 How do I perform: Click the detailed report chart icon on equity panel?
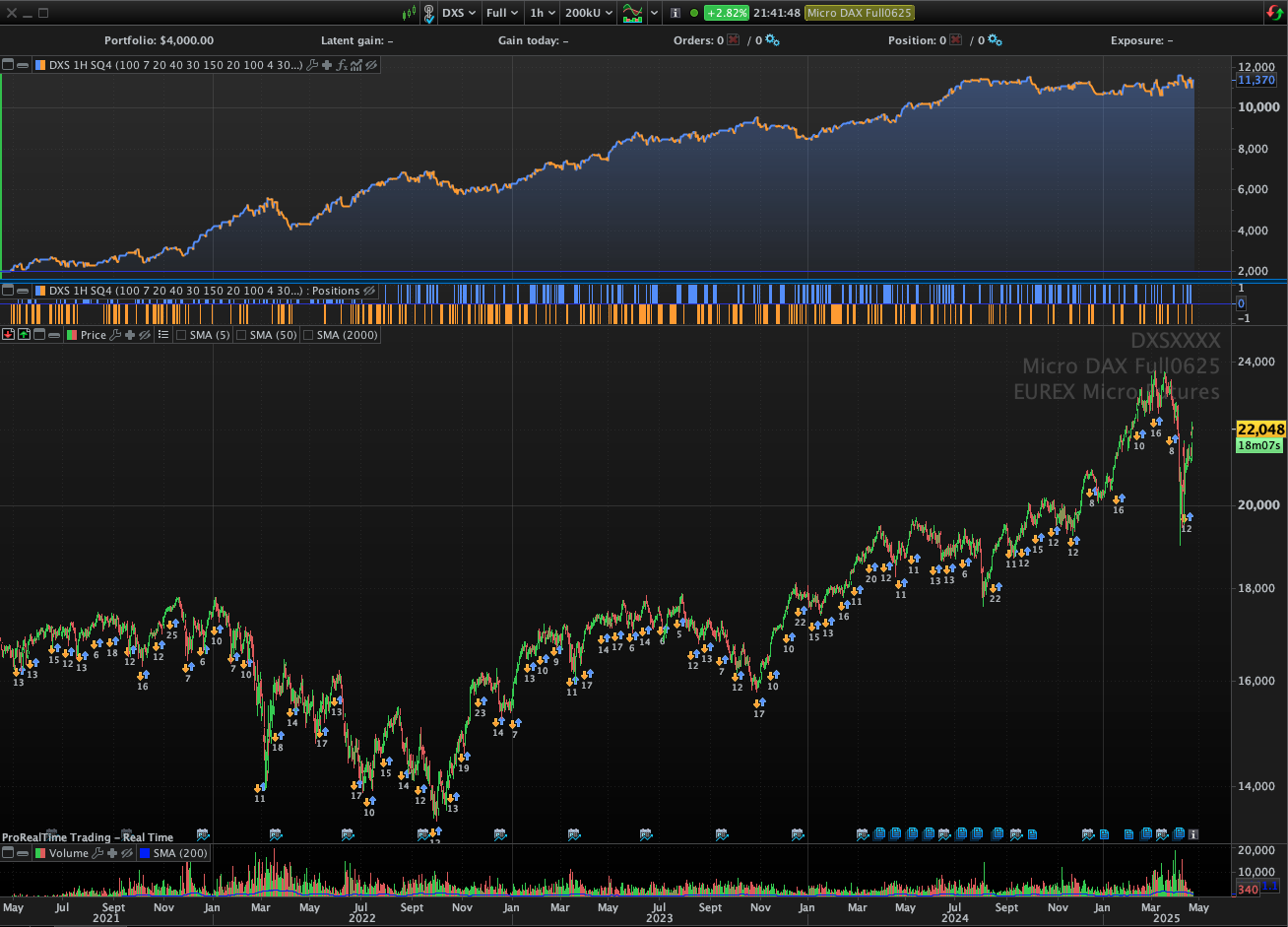(x=356, y=65)
